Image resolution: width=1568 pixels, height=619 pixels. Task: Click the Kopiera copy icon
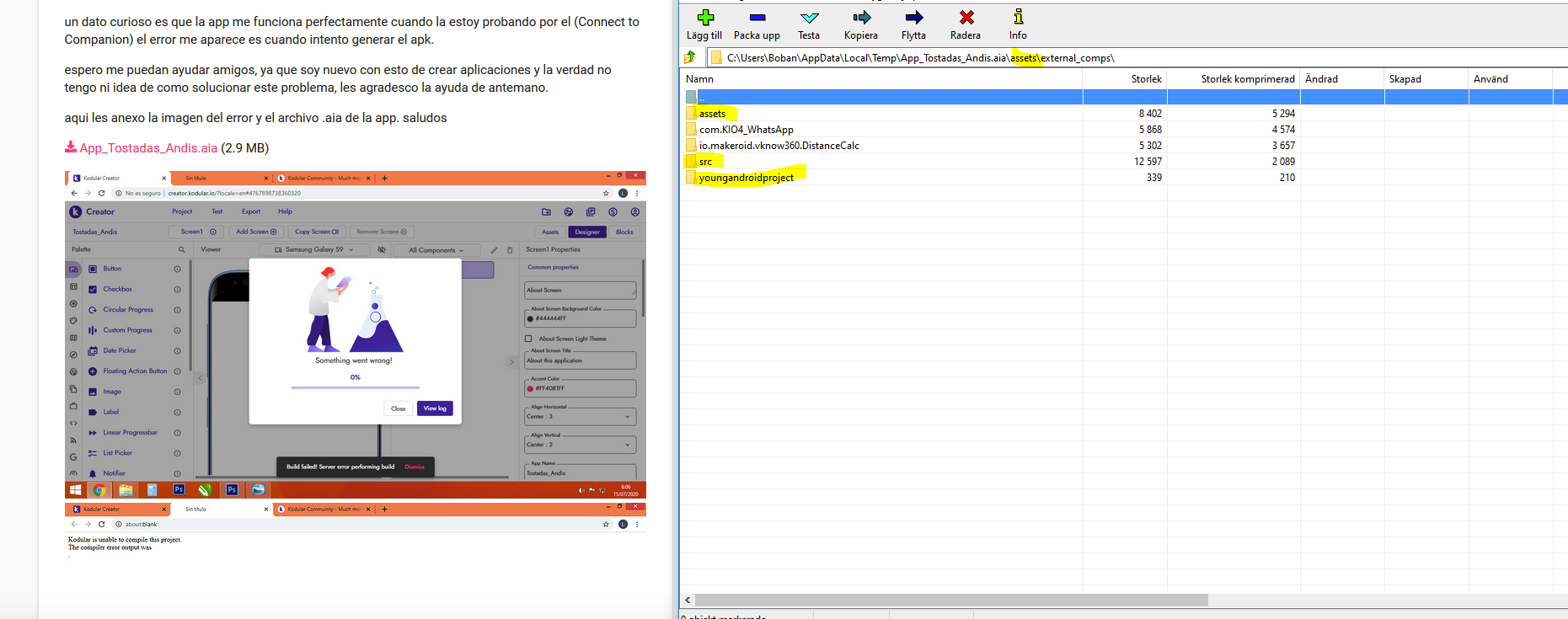[x=861, y=18]
